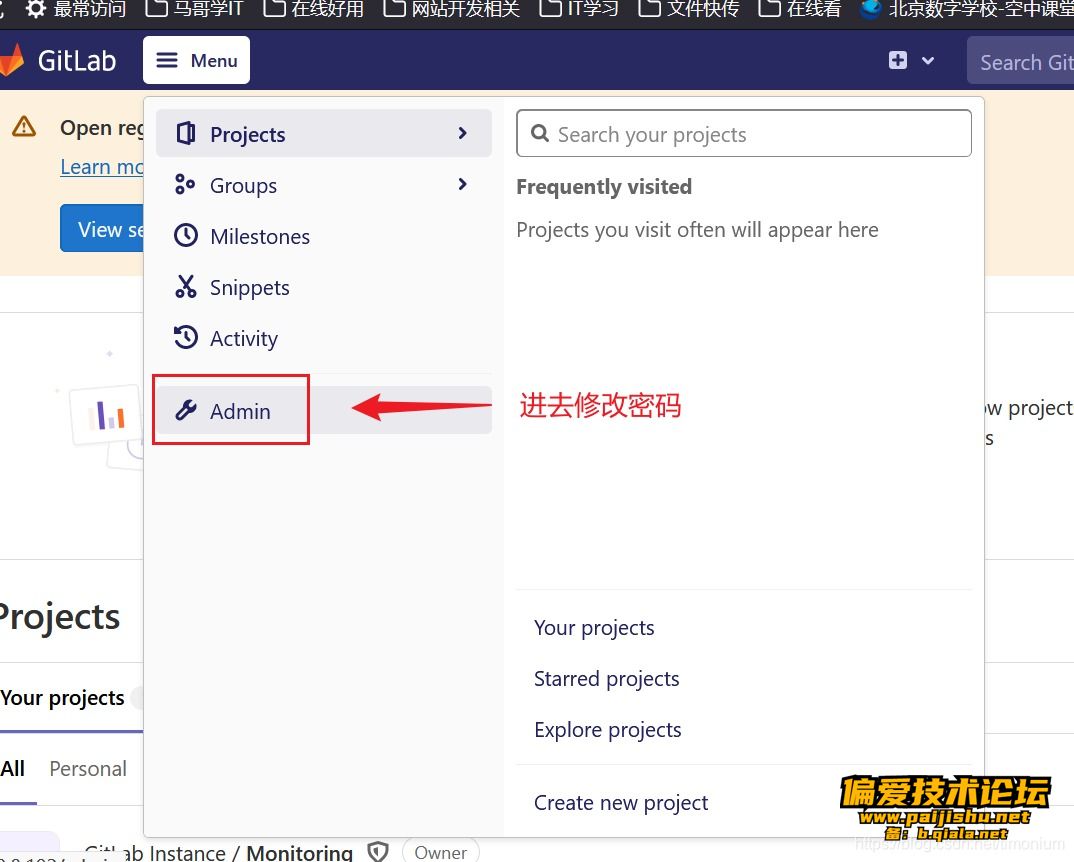
Task: Switch to the Your projects tab
Action: click(62, 698)
